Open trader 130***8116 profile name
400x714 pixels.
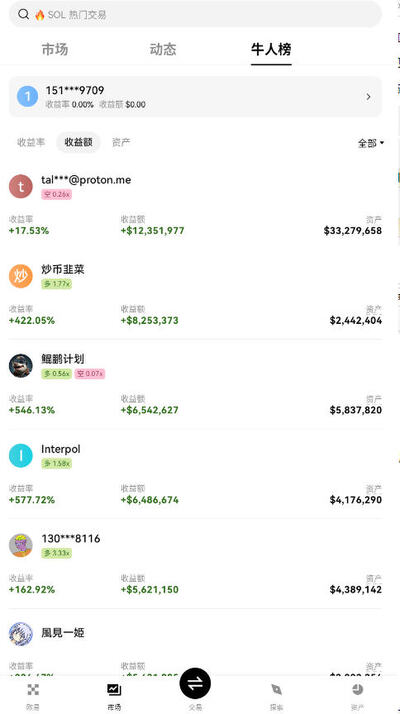tap(71, 539)
